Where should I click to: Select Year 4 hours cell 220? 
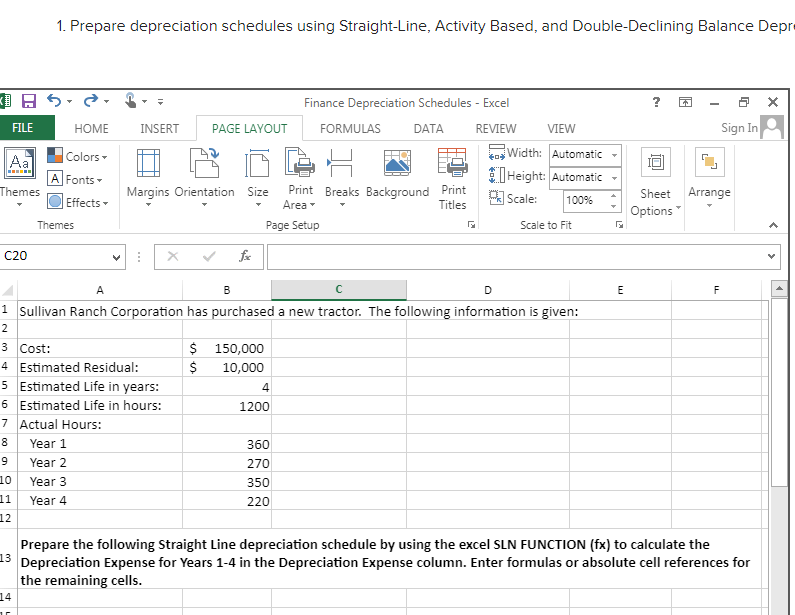click(227, 500)
